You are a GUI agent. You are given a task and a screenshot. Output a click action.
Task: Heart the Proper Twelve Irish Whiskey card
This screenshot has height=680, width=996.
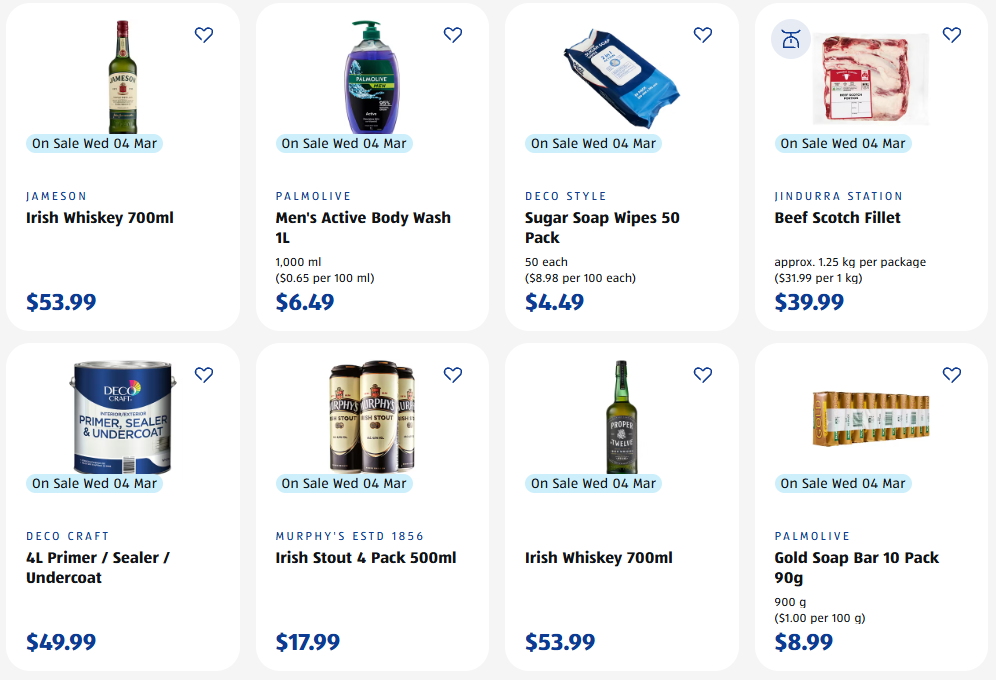point(703,375)
